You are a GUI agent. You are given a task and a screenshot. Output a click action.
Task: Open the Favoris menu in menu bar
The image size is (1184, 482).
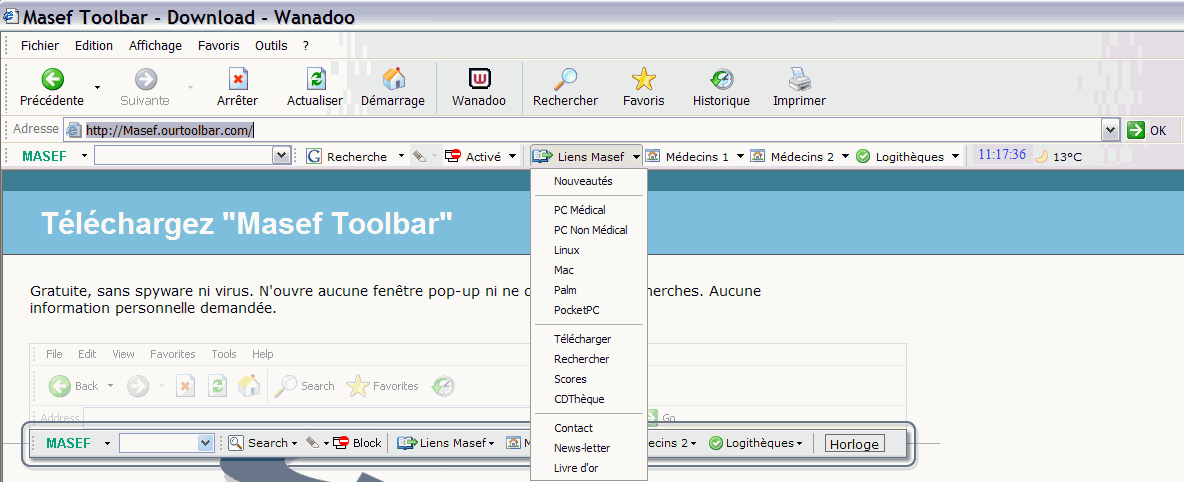pyautogui.click(x=218, y=45)
